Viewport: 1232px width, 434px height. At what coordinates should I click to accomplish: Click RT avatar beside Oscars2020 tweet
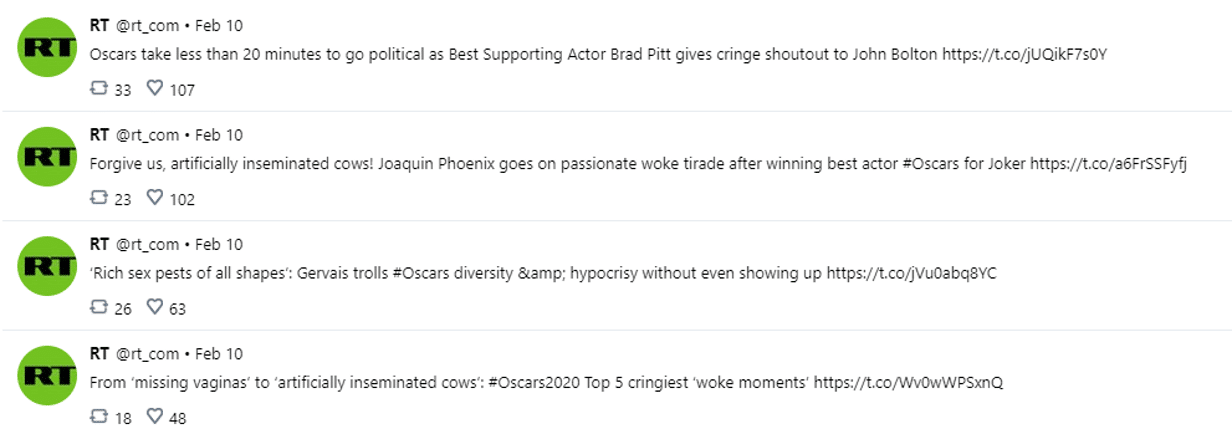pyautogui.click(x=48, y=374)
